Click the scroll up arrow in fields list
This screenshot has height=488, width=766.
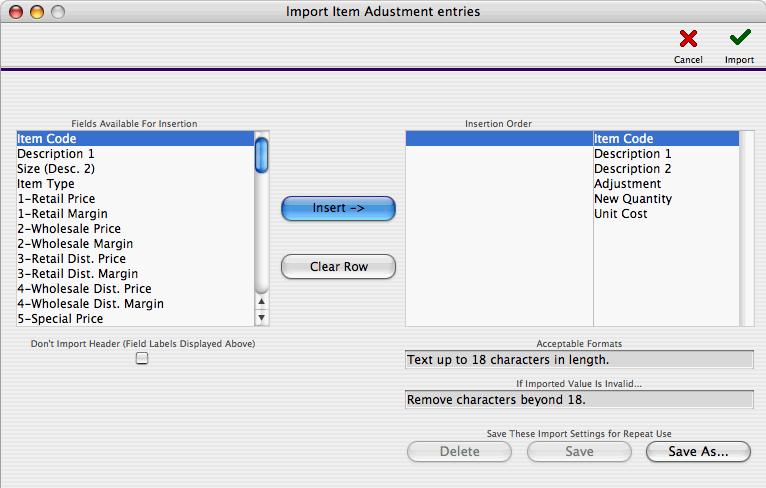262,301
